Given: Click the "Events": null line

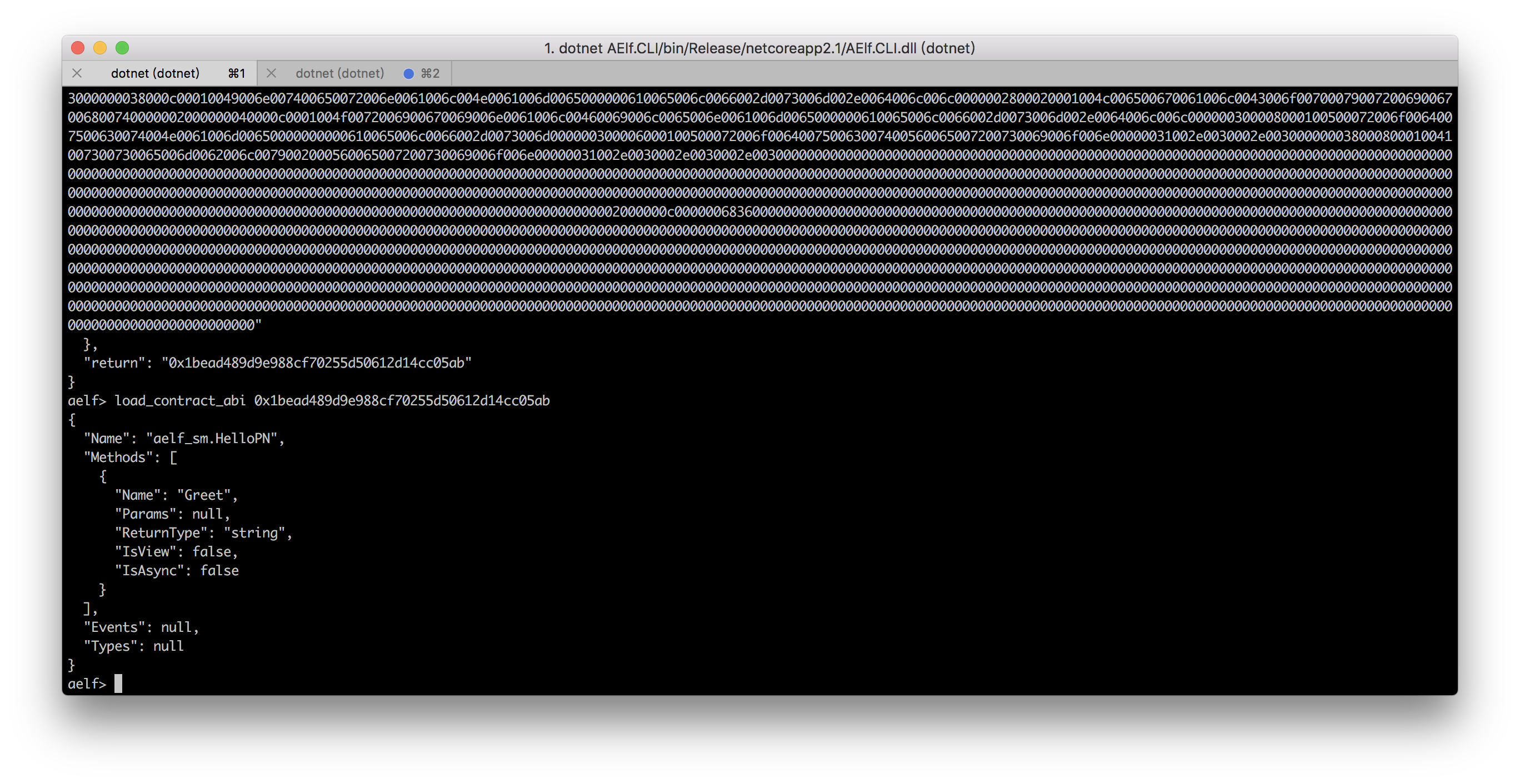Looking at the screenshot, I should [141, 627].
